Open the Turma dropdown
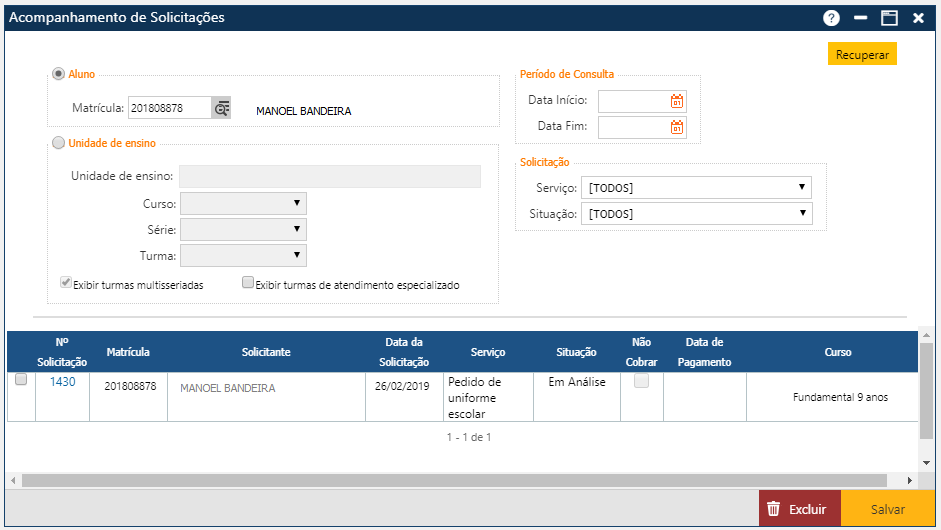 pyautogui.click(x=243, y=255)
